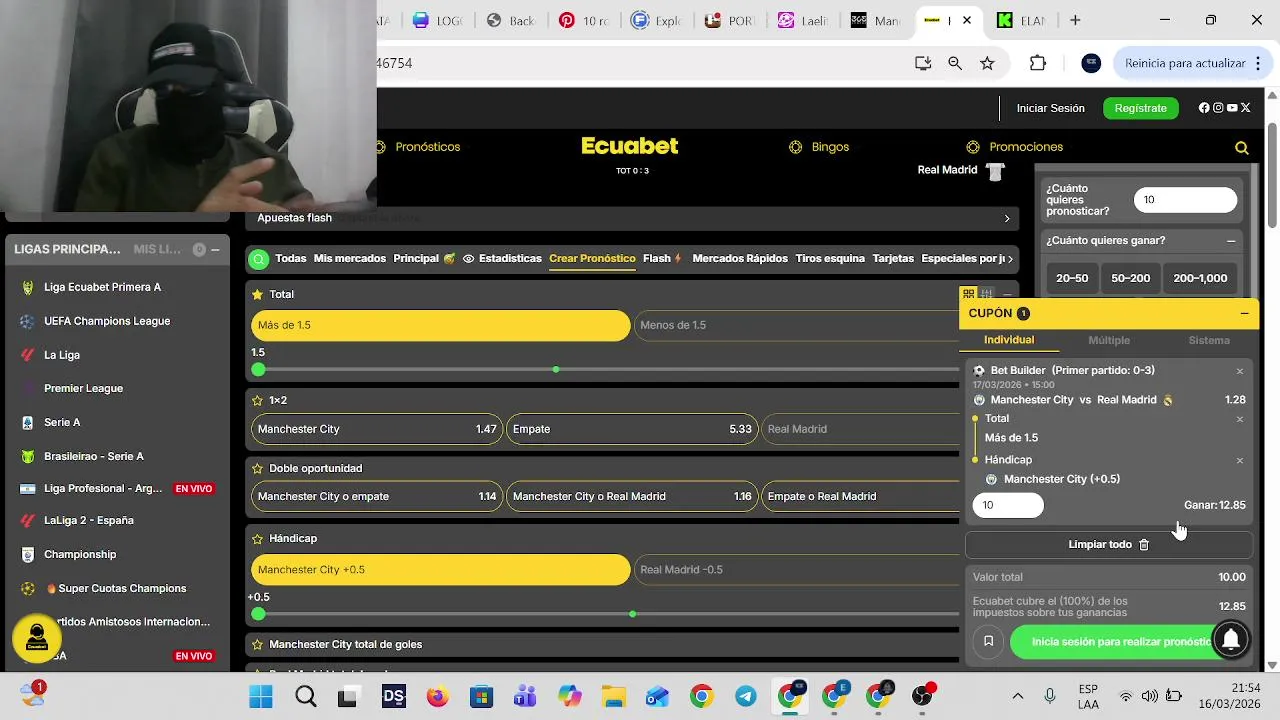Pick Real Madrid in 1×2 market
The width and height of the screenshot is (1280, 720).
[x=860, y=429]
